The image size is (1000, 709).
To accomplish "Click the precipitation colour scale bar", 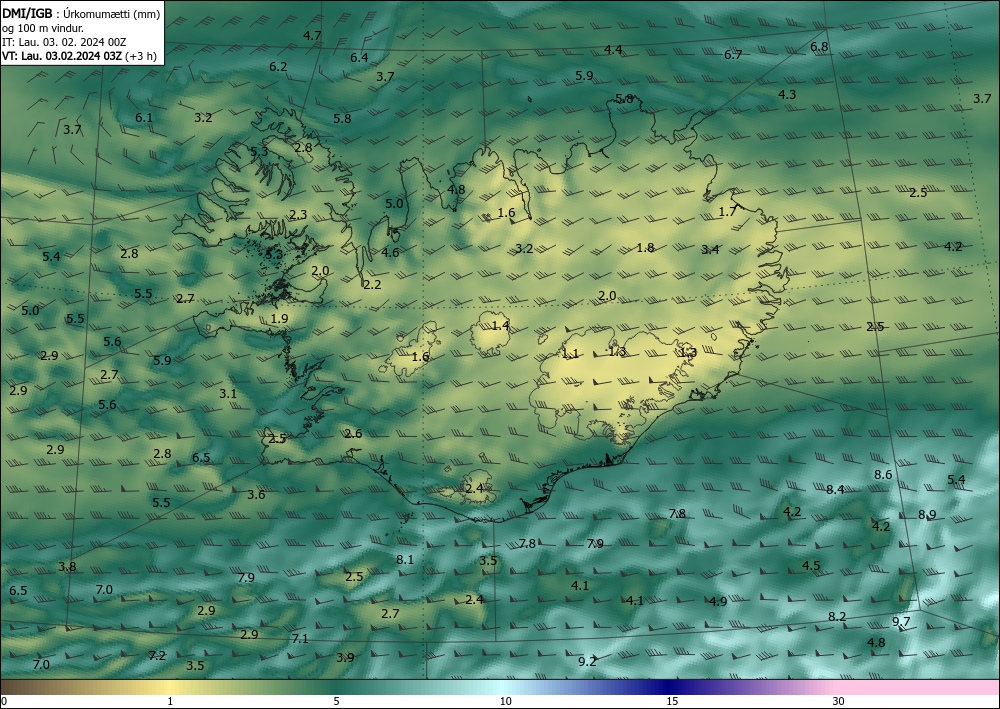I will 500,687.
